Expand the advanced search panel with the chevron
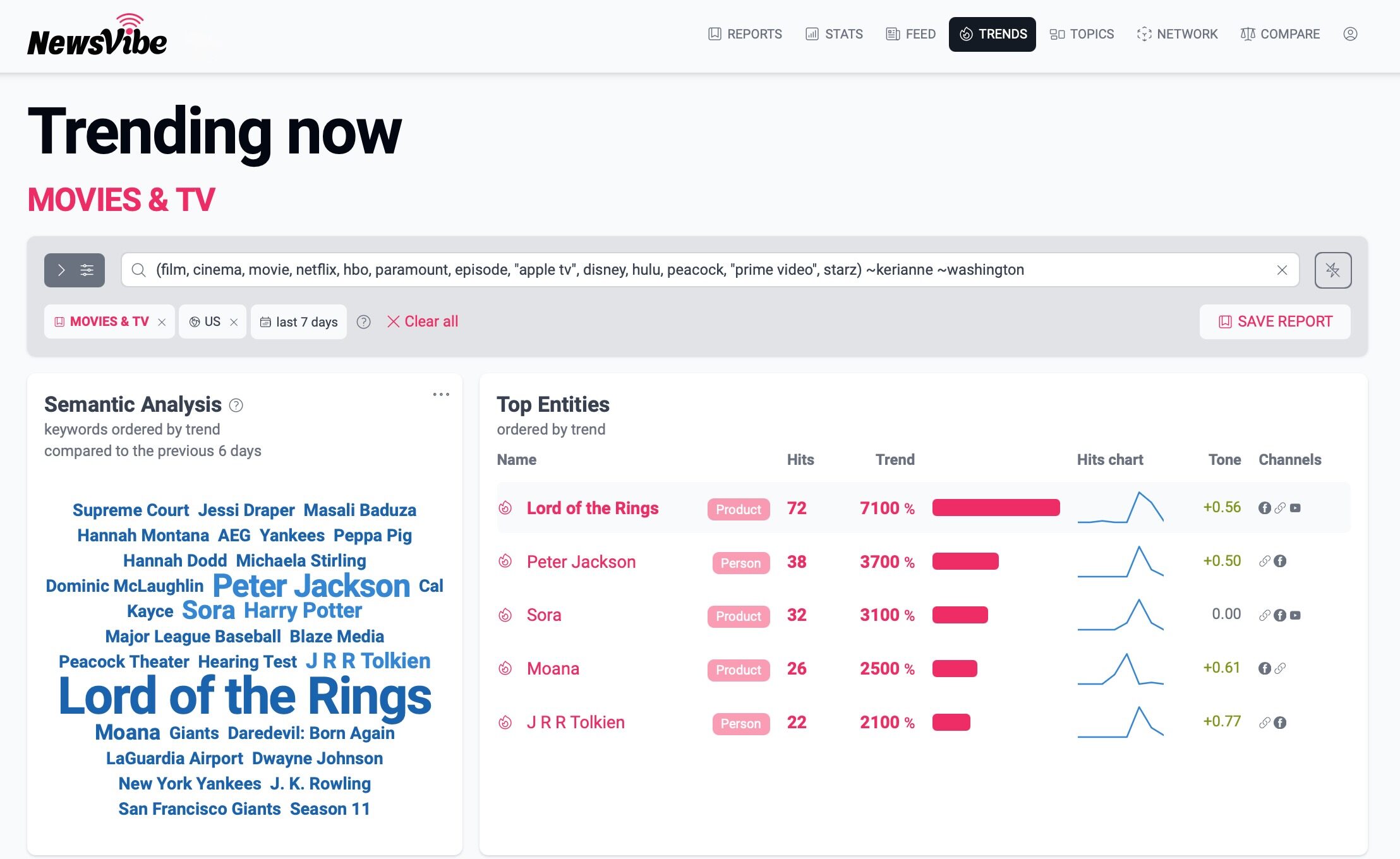Image resolution: width=1400 pixels, height=859 pixels. (61, 270)
